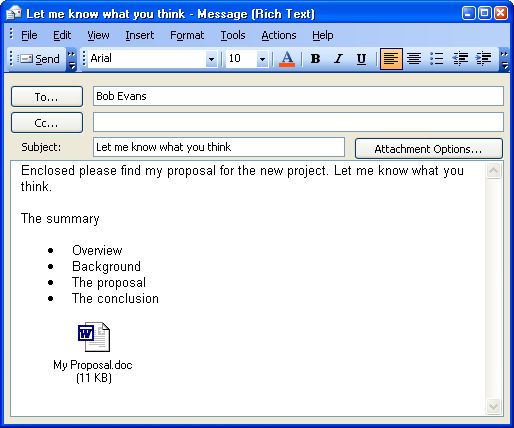514x428 pixels.
Task: Expand formatting toolbar options at right end
Action: [505, 59]
